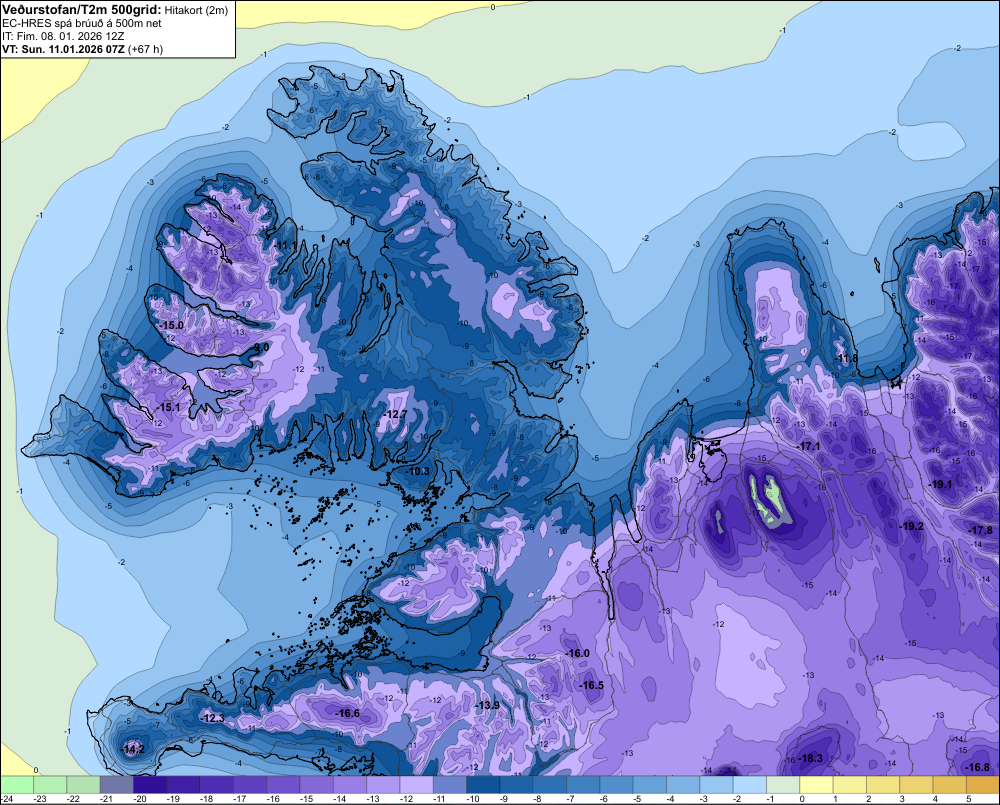Click the -16.8 temperature value

pos(978,767)
